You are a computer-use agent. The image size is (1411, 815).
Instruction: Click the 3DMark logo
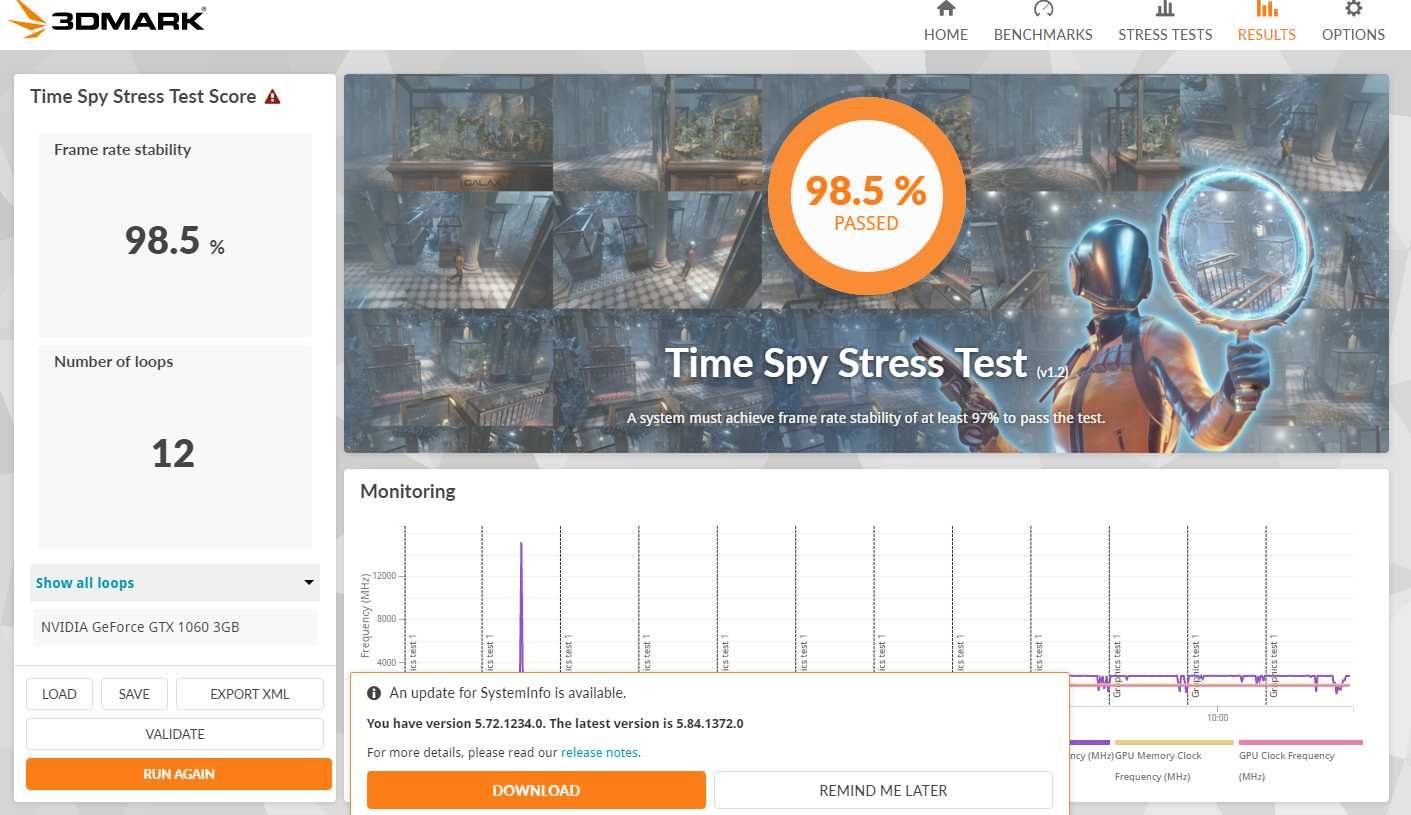[107, 20]
